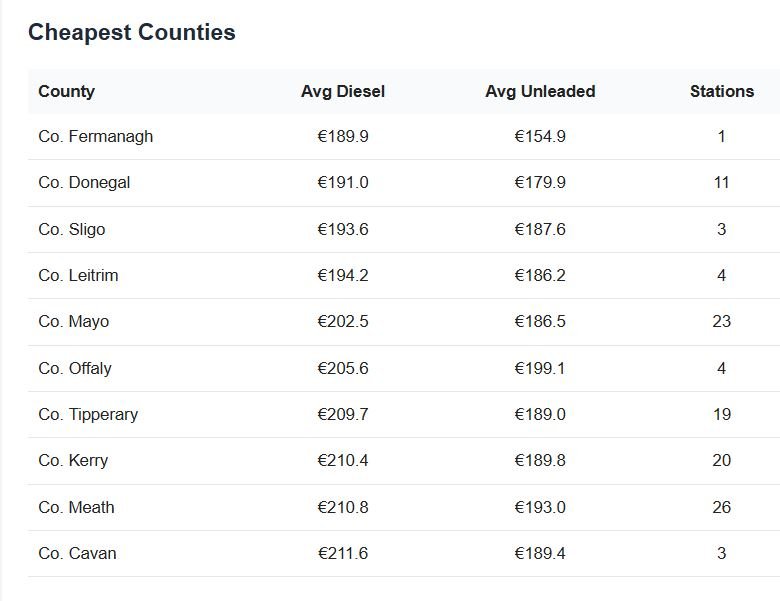Select the Co. Donegal county name

tap(84, 182)
